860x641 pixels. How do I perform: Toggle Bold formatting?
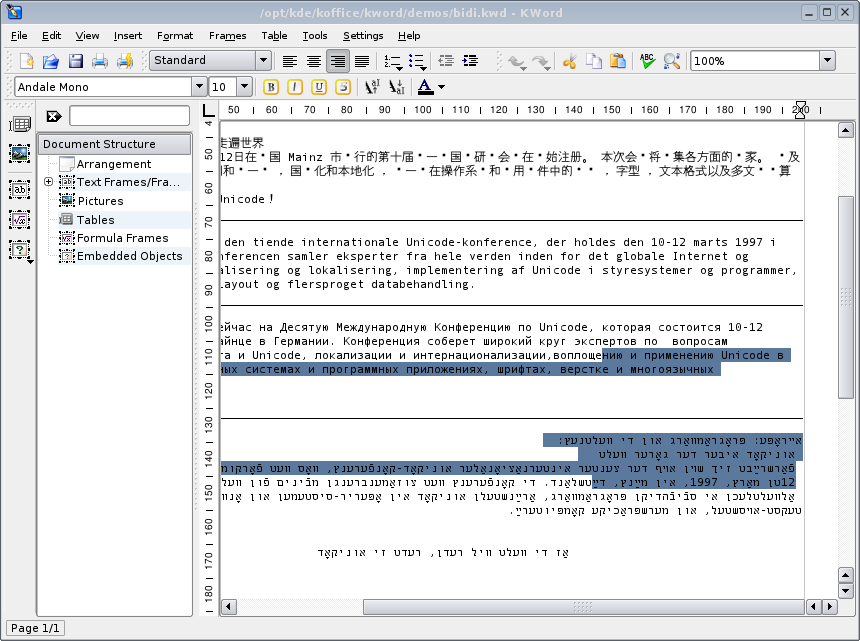(x=270, y=87)
